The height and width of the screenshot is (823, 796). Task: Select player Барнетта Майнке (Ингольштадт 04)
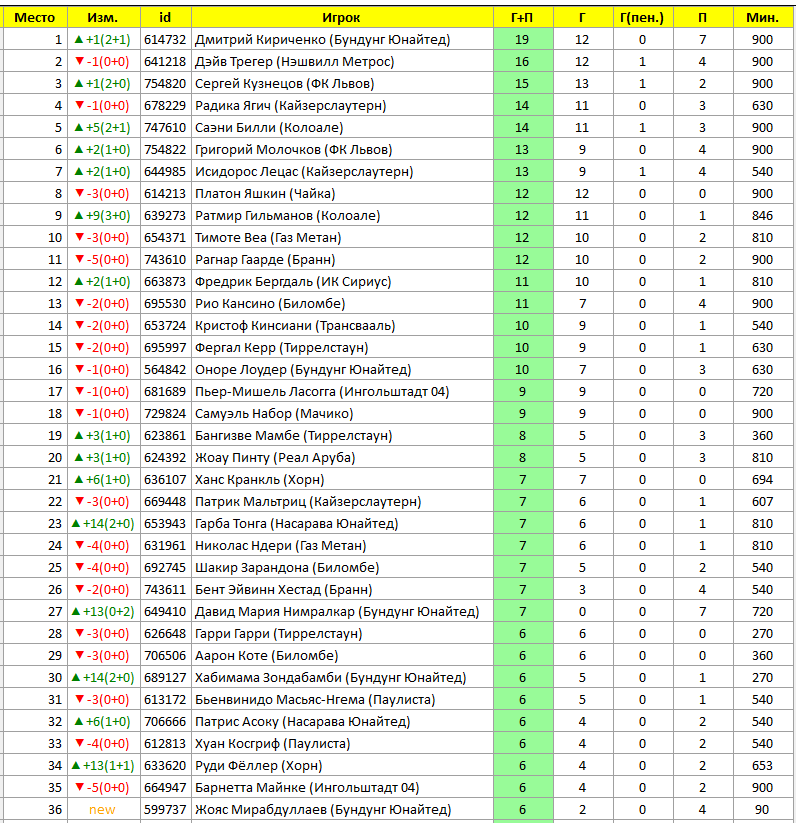[307, 789]
